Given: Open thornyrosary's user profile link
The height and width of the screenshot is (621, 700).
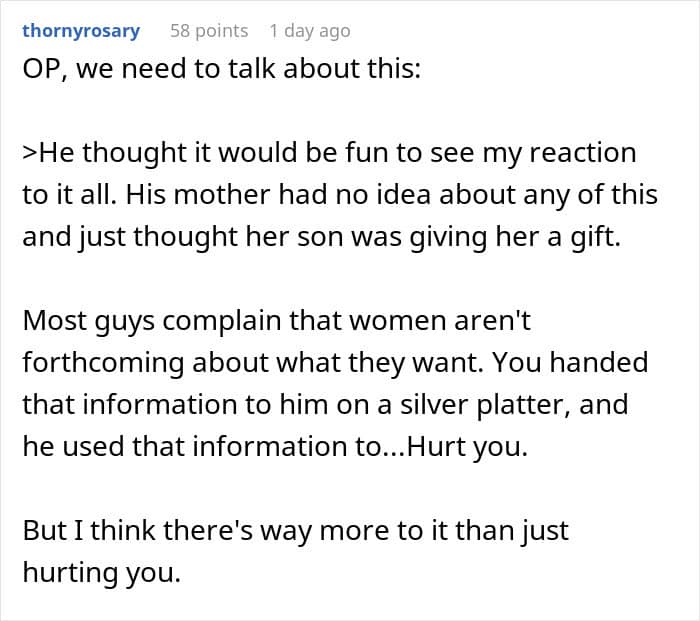Looking at the screenshot, I should (x=81, y=31).
